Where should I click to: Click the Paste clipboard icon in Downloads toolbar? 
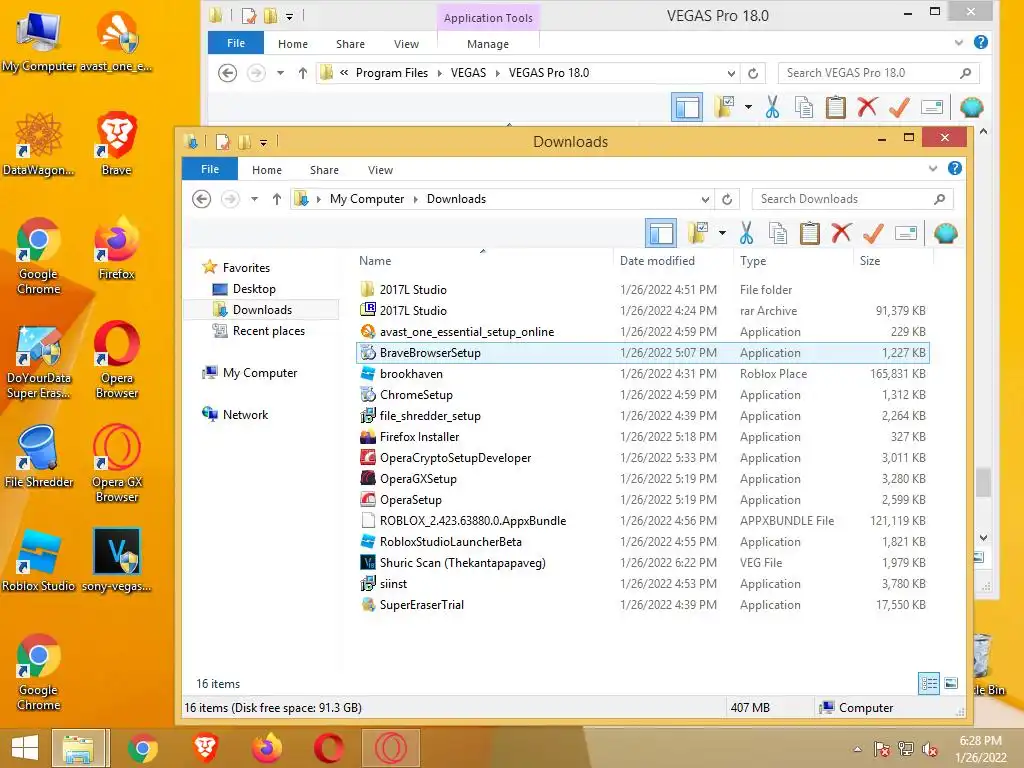pos(810,233)
